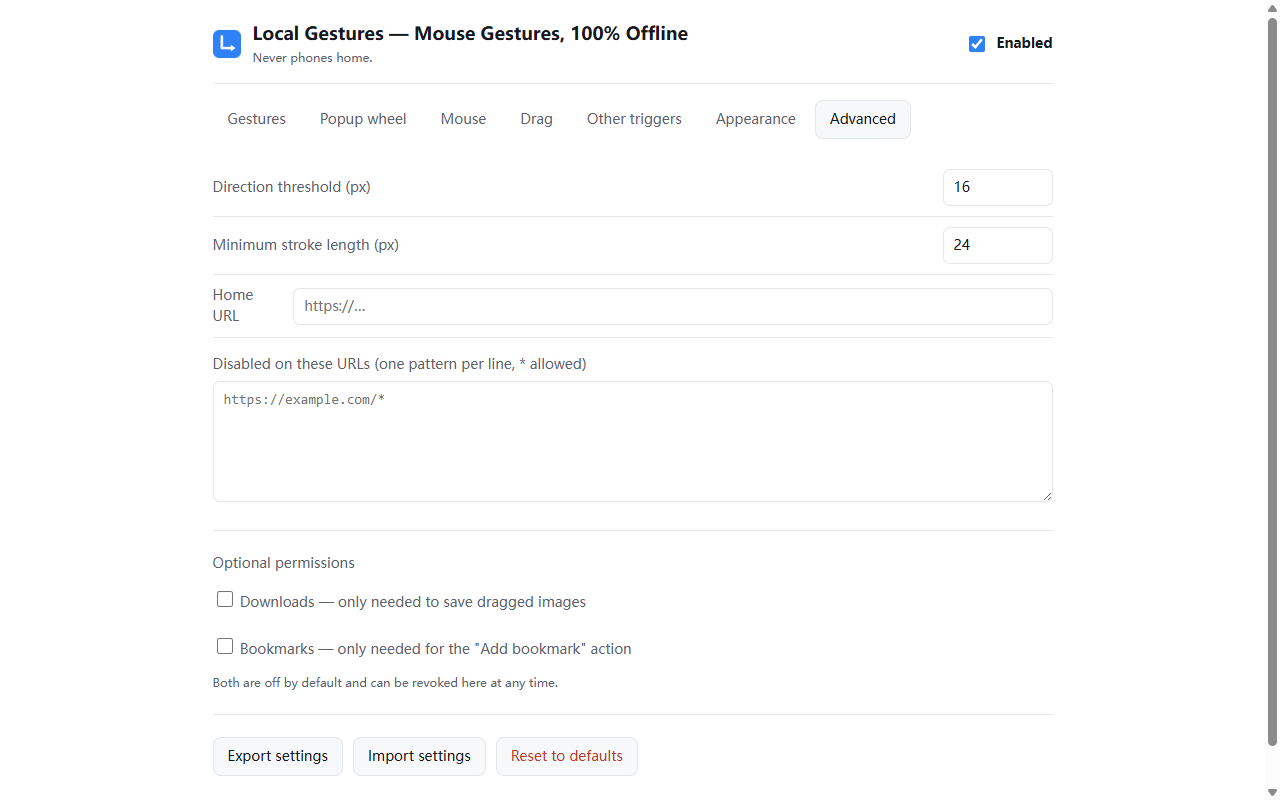Viewport: 1280px width, 800px height.
Task: Click the 'Enabled' label text
Action: (x=1024, y=43)
